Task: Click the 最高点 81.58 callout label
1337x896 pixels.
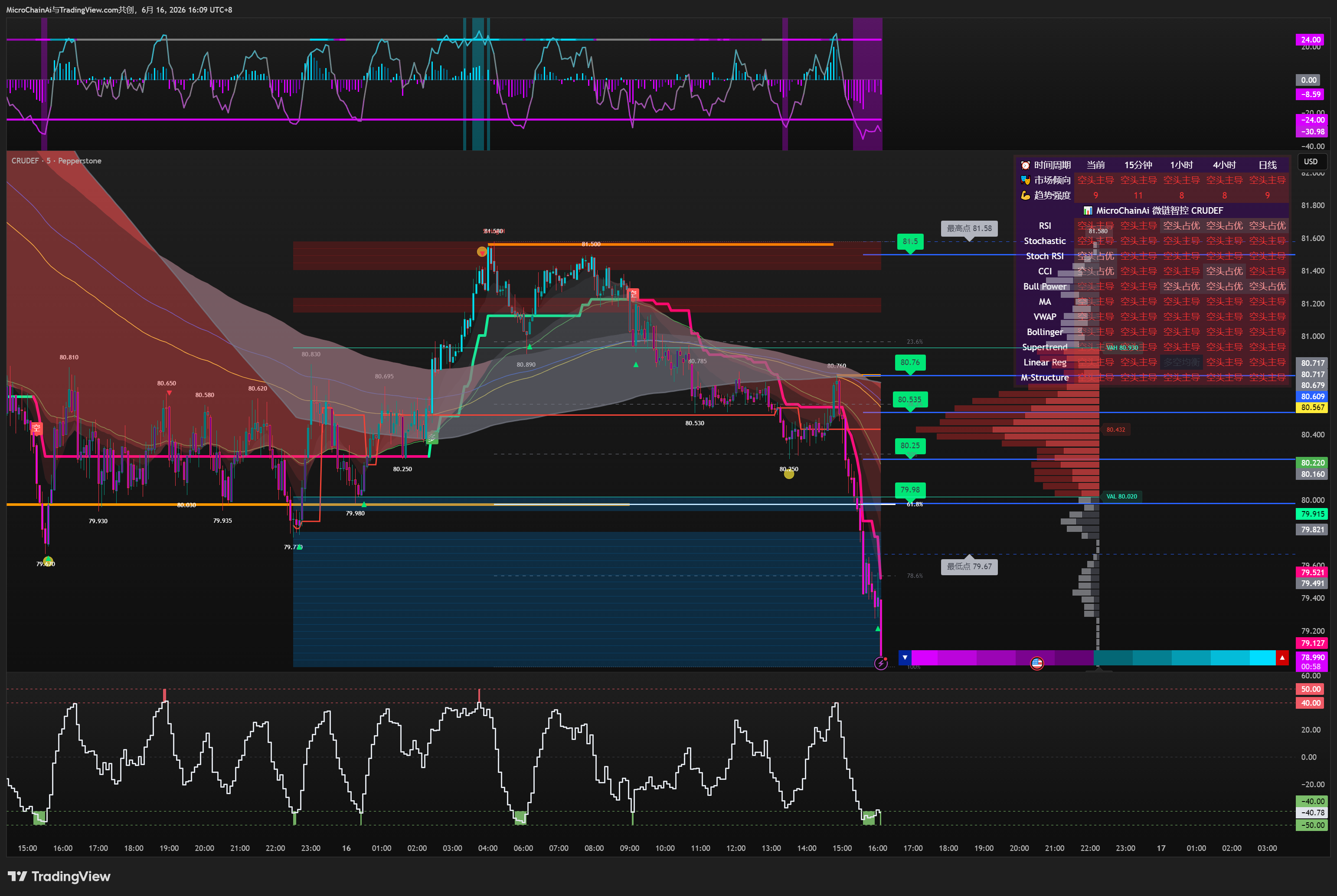Action: [x=969, y=228]
